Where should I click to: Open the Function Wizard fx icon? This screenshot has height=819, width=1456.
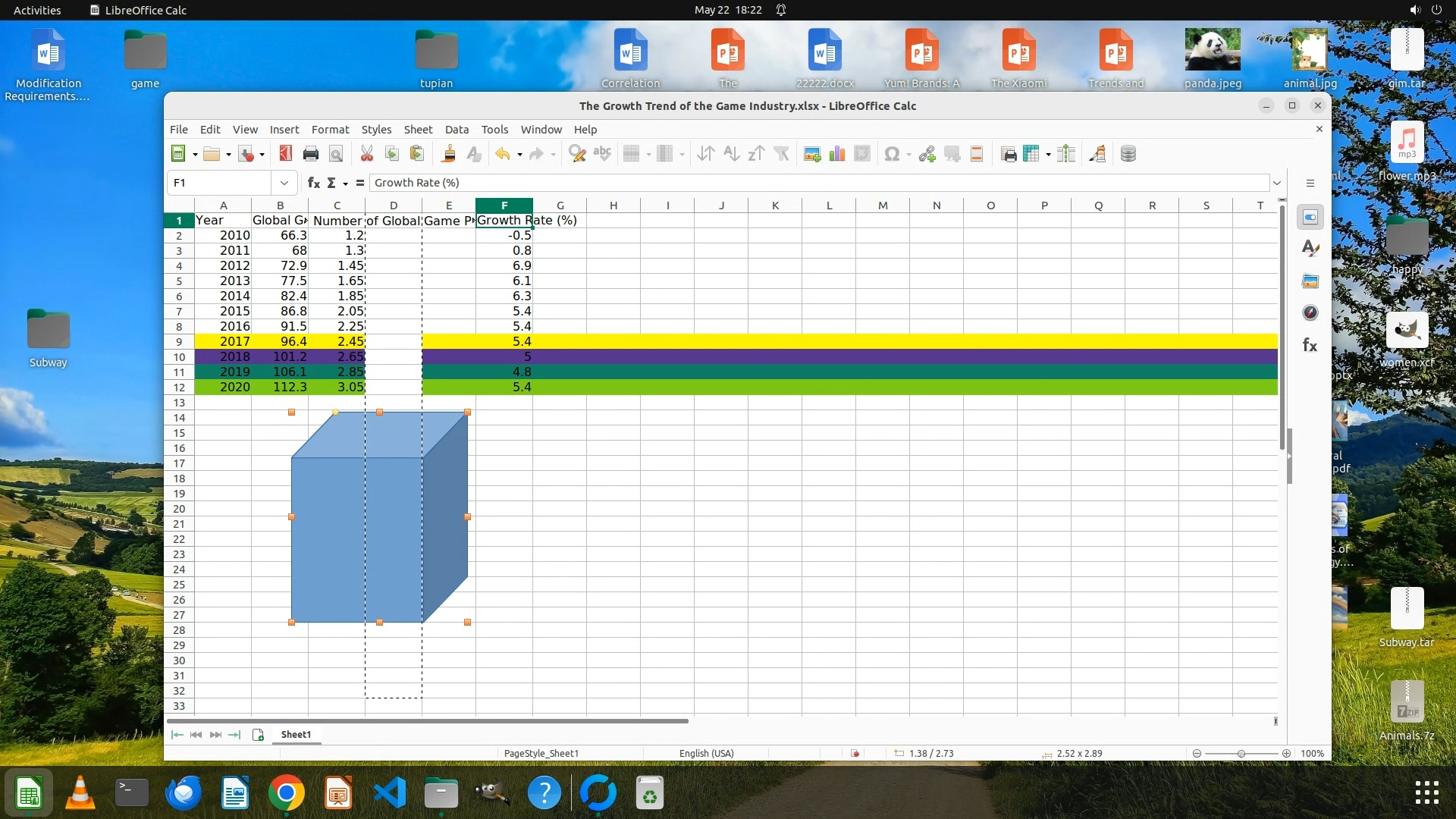pos(313,183)
